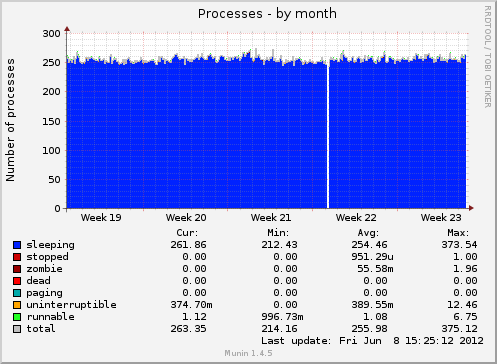Click the 'stopped' legend label
This screenshot has height=364, width=497.
click(x=47, y=257)
